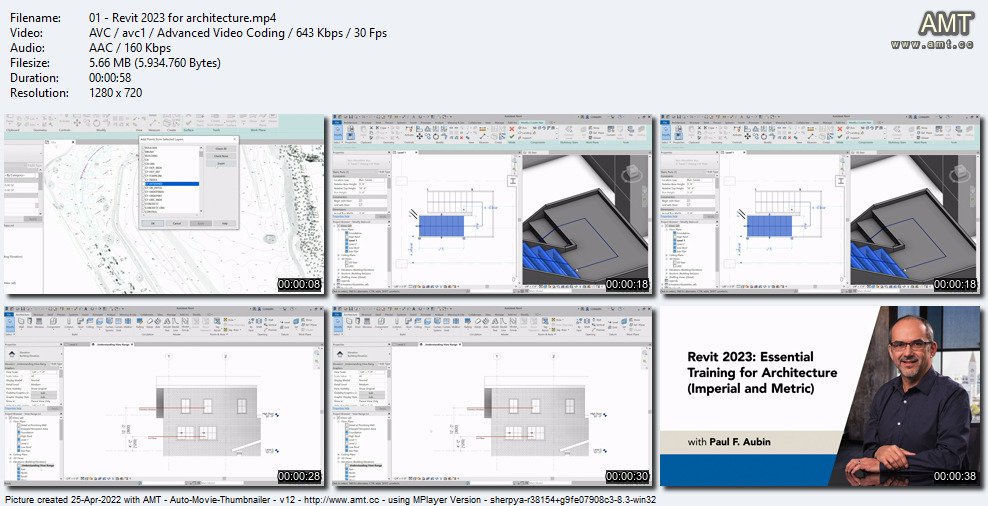Select the Door tool in 00:00:28 thumbnail
988x506 pixels.
coord(30,323)
